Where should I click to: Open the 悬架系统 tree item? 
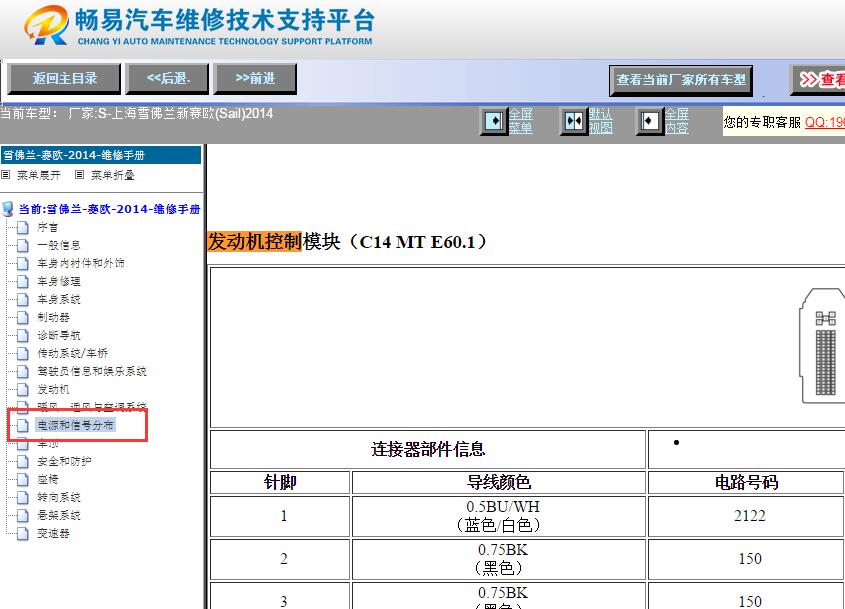(x=59, y=516)
